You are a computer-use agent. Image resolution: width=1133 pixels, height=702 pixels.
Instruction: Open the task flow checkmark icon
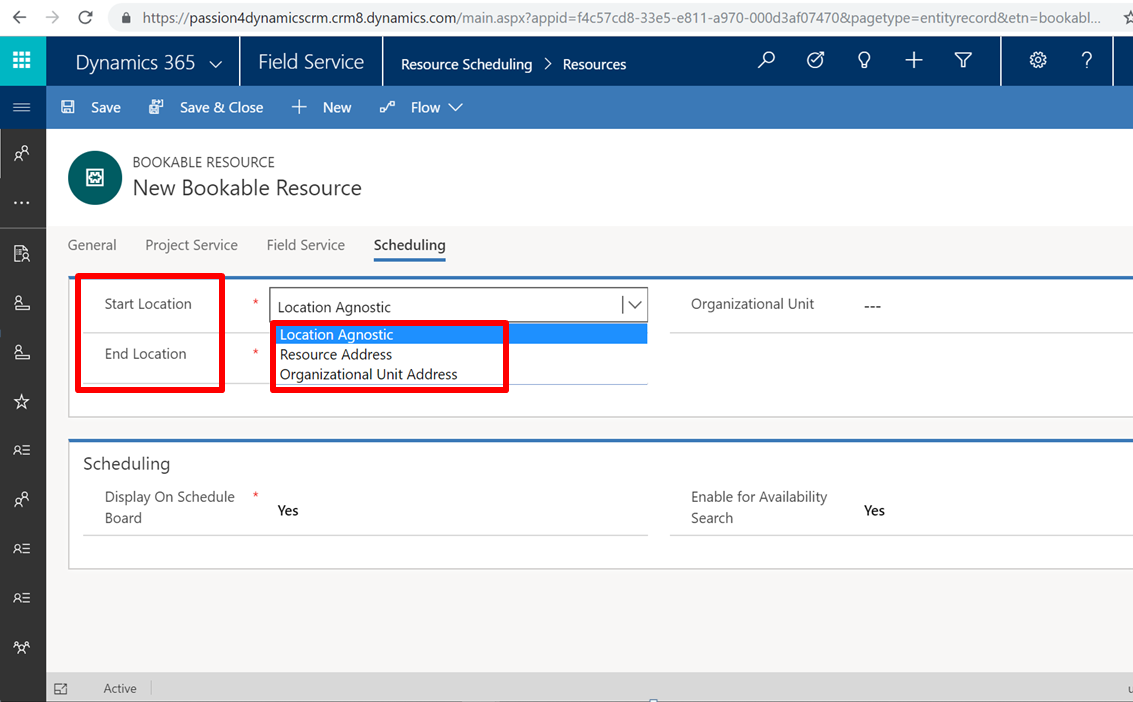point(815,61)
